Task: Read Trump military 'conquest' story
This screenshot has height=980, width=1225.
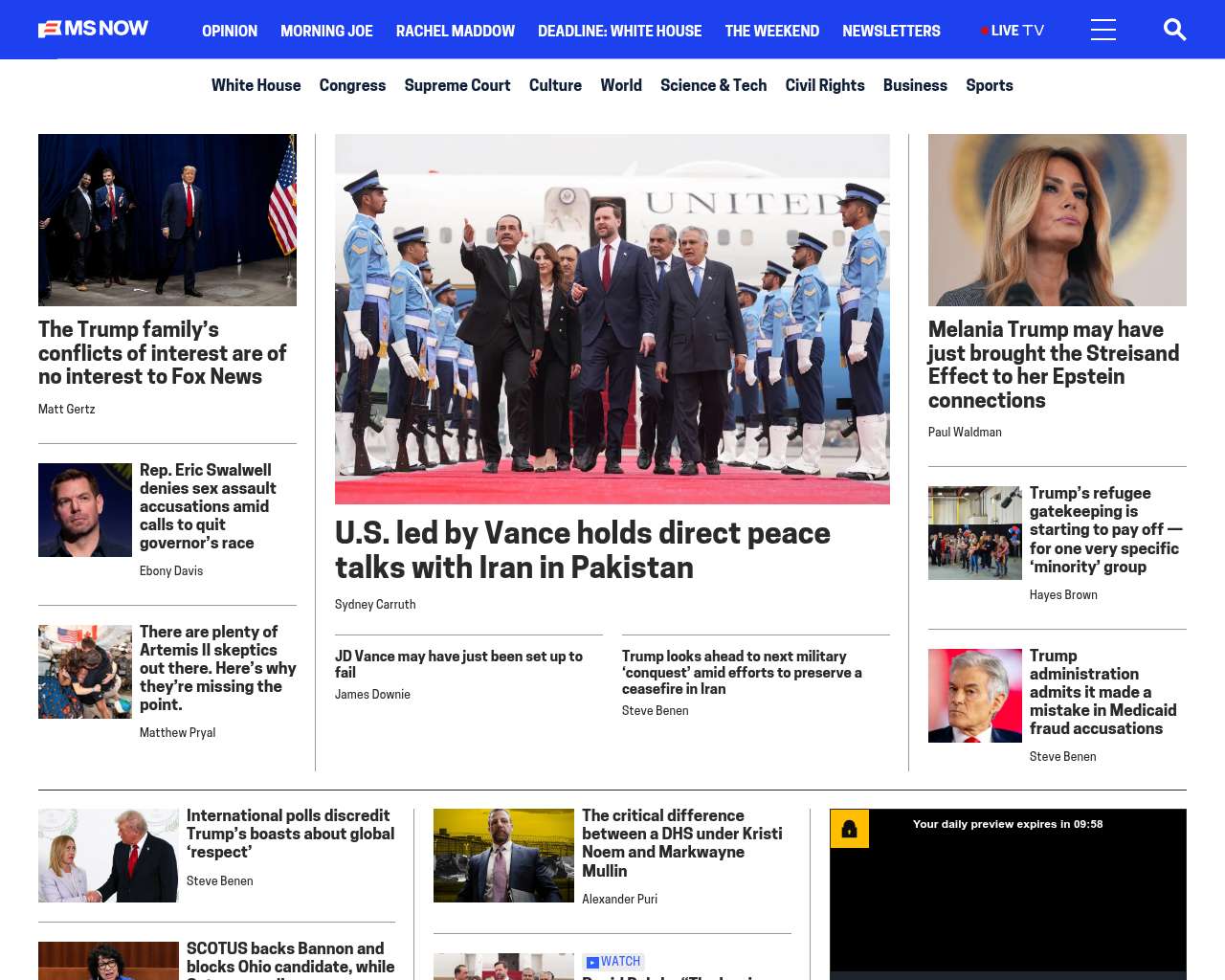Action: click(742, 672)
